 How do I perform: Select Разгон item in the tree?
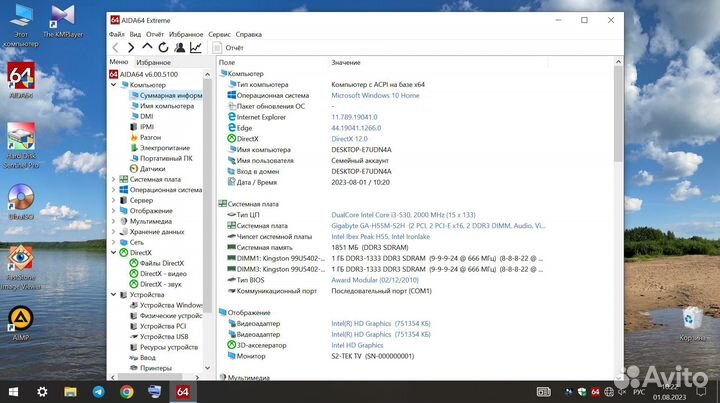coord(150,137)
